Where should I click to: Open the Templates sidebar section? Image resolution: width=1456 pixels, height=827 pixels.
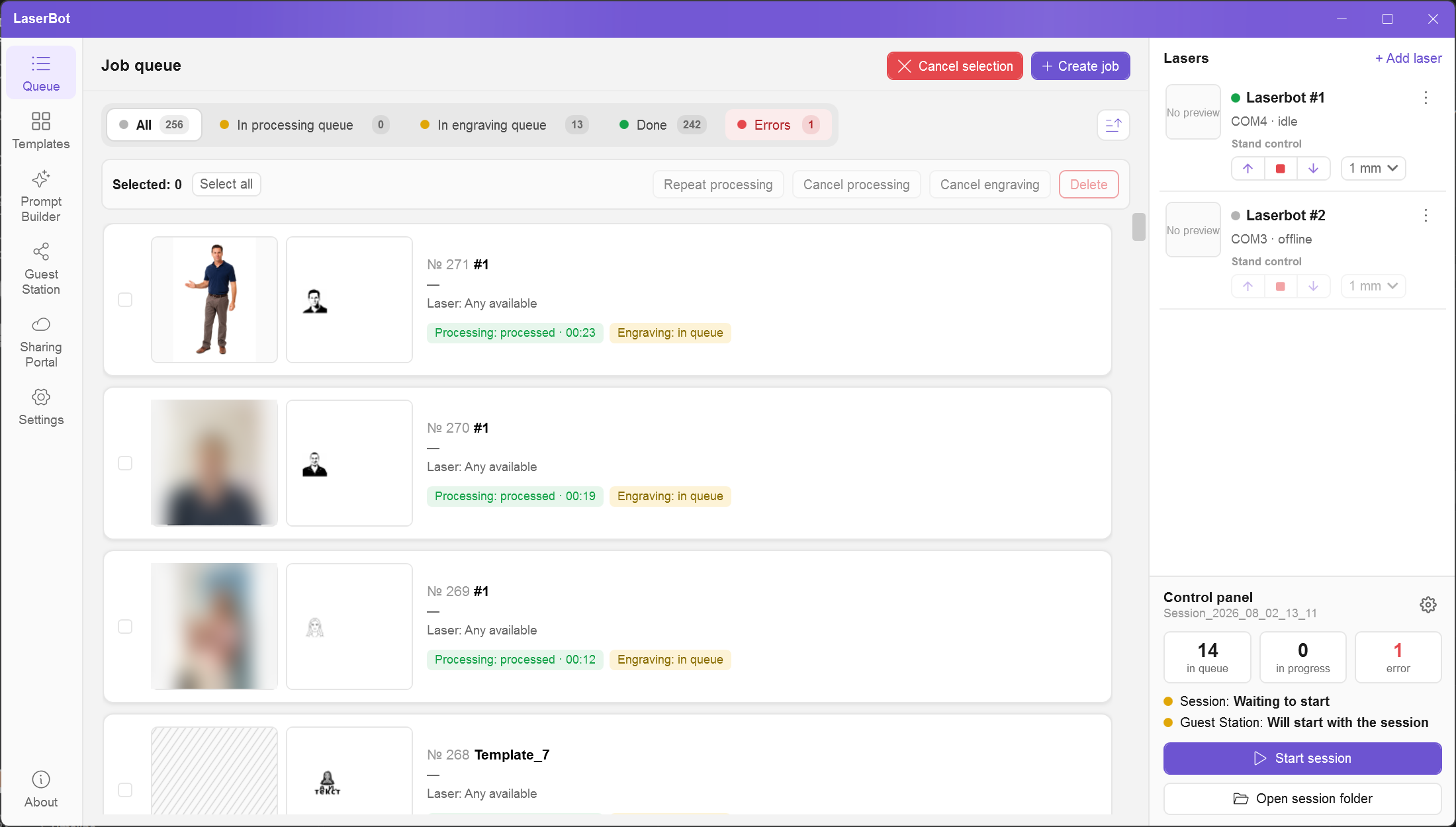click(x=41, y=130)
